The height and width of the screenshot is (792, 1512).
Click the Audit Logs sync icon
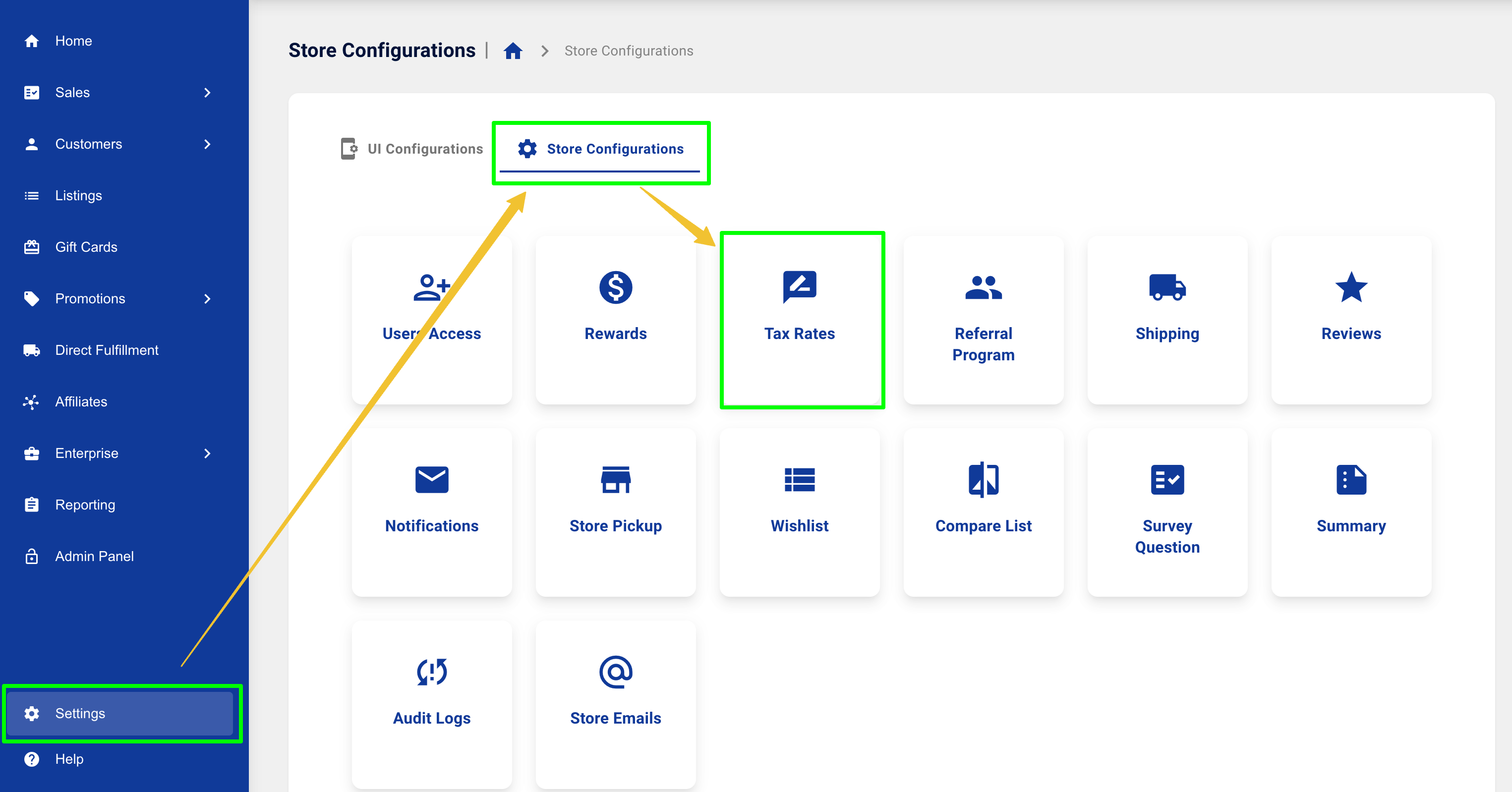tap(431, 672)
